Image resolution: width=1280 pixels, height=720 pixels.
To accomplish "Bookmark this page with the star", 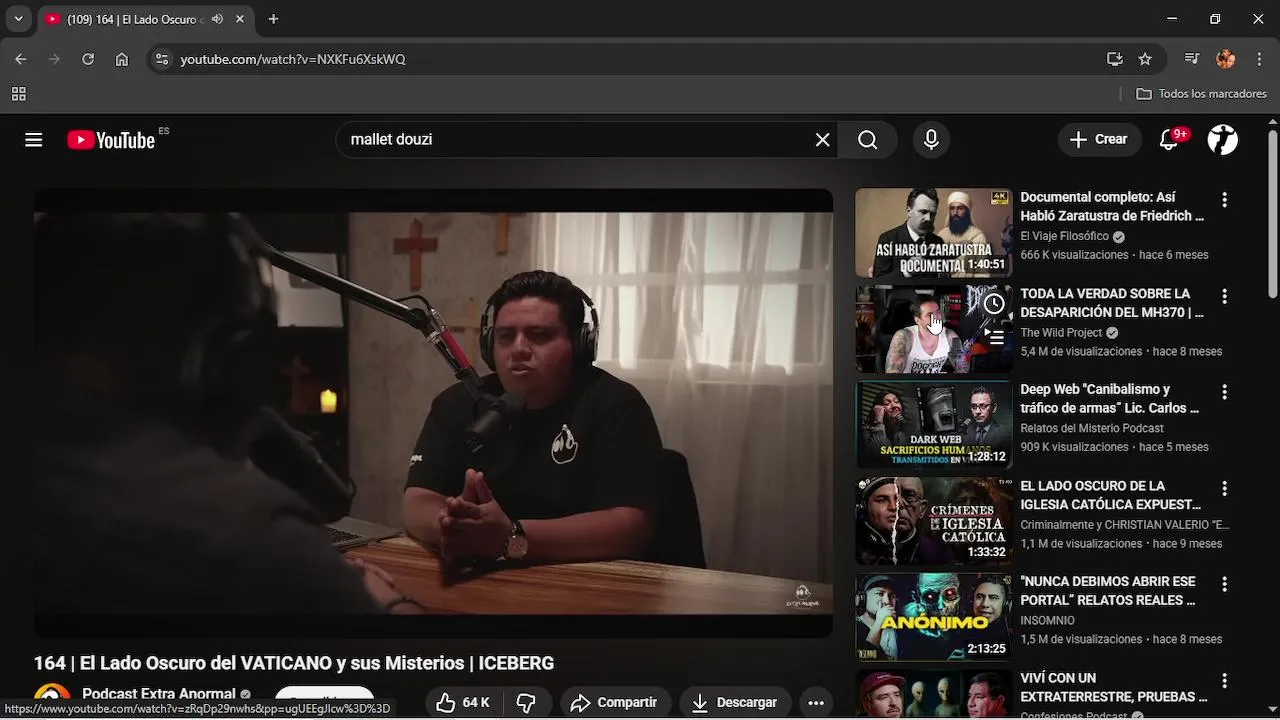I will (x=1145, y=59).
